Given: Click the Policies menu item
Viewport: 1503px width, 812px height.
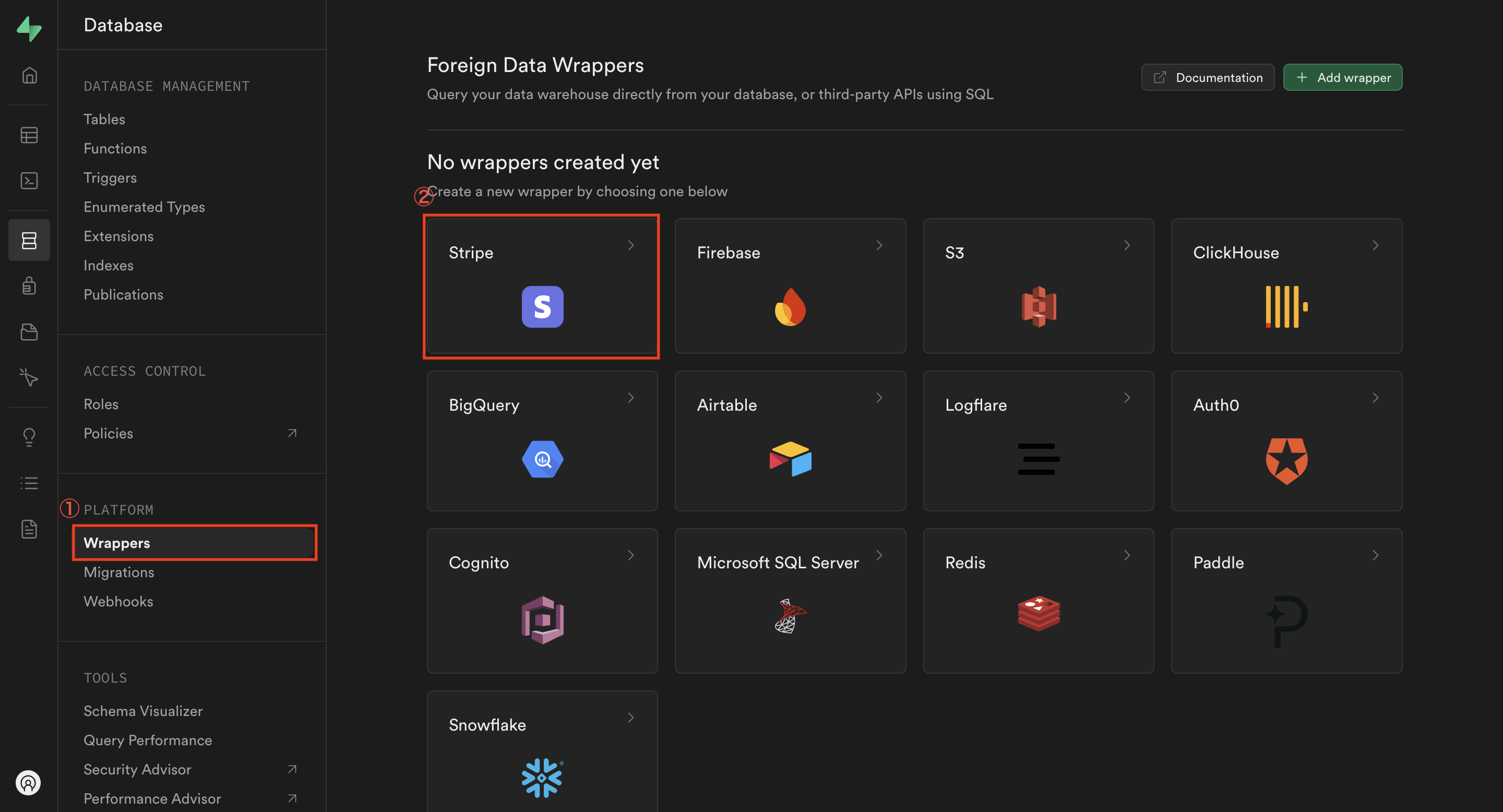Looking at the screenshot, I should 108,433.
